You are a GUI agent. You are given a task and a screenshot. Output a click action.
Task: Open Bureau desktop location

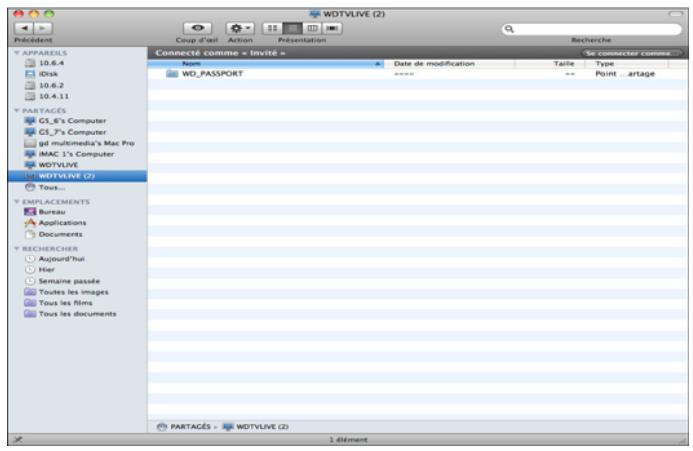pos(45,212)
